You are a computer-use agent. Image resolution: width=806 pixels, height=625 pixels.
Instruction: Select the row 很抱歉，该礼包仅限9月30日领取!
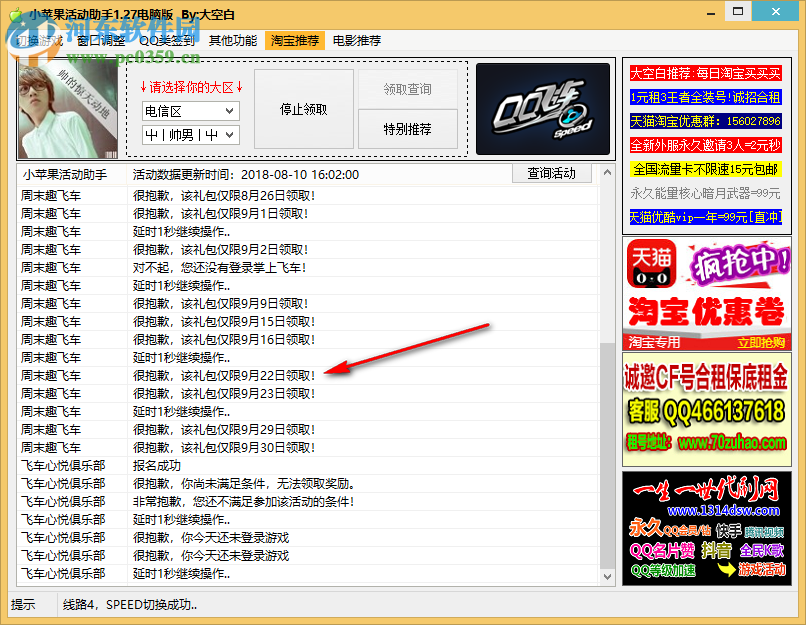point(307,448)
